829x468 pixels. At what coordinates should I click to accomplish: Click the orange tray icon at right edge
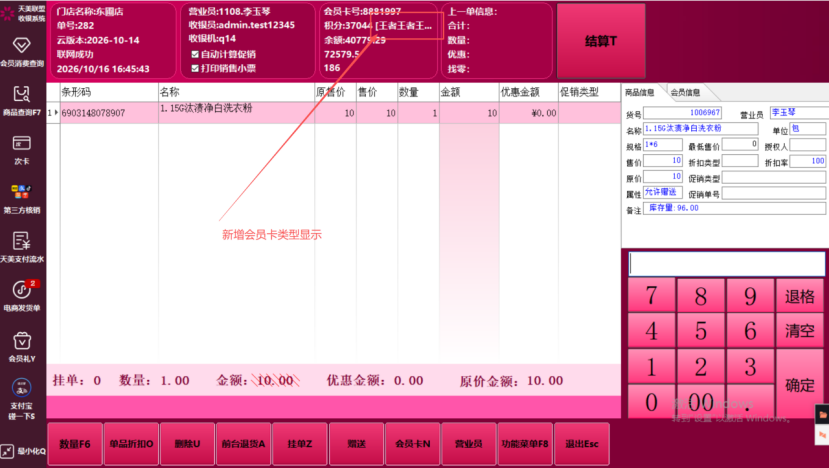[823, 415]
